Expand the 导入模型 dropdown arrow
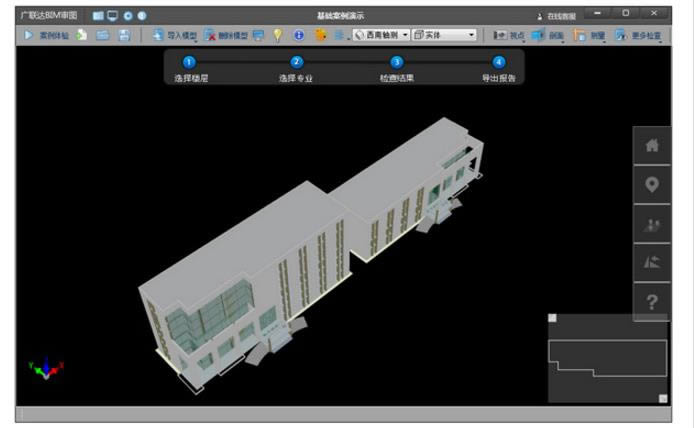Image resolution: width=694 pixels, height=428 pixels. 196,40
